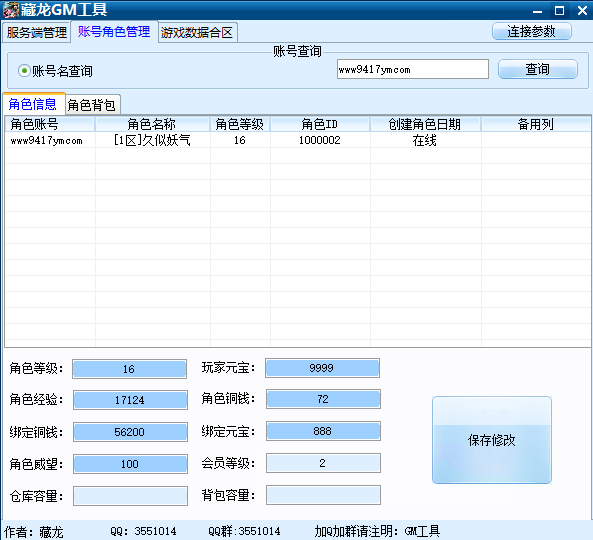Click the level 16 cell in table row

click(x=240, y=140)
